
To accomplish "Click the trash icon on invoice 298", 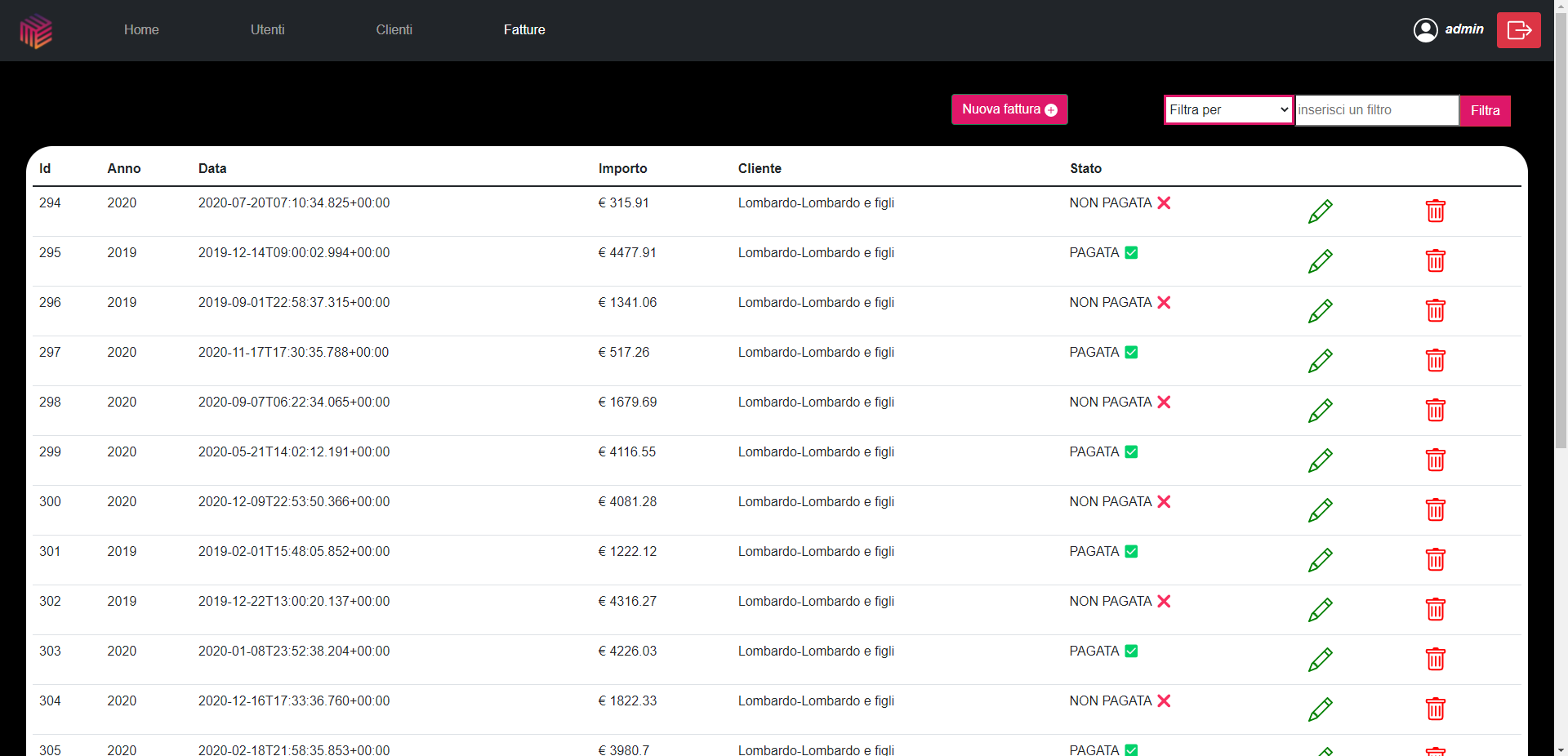I will (x=1436, y=411).
